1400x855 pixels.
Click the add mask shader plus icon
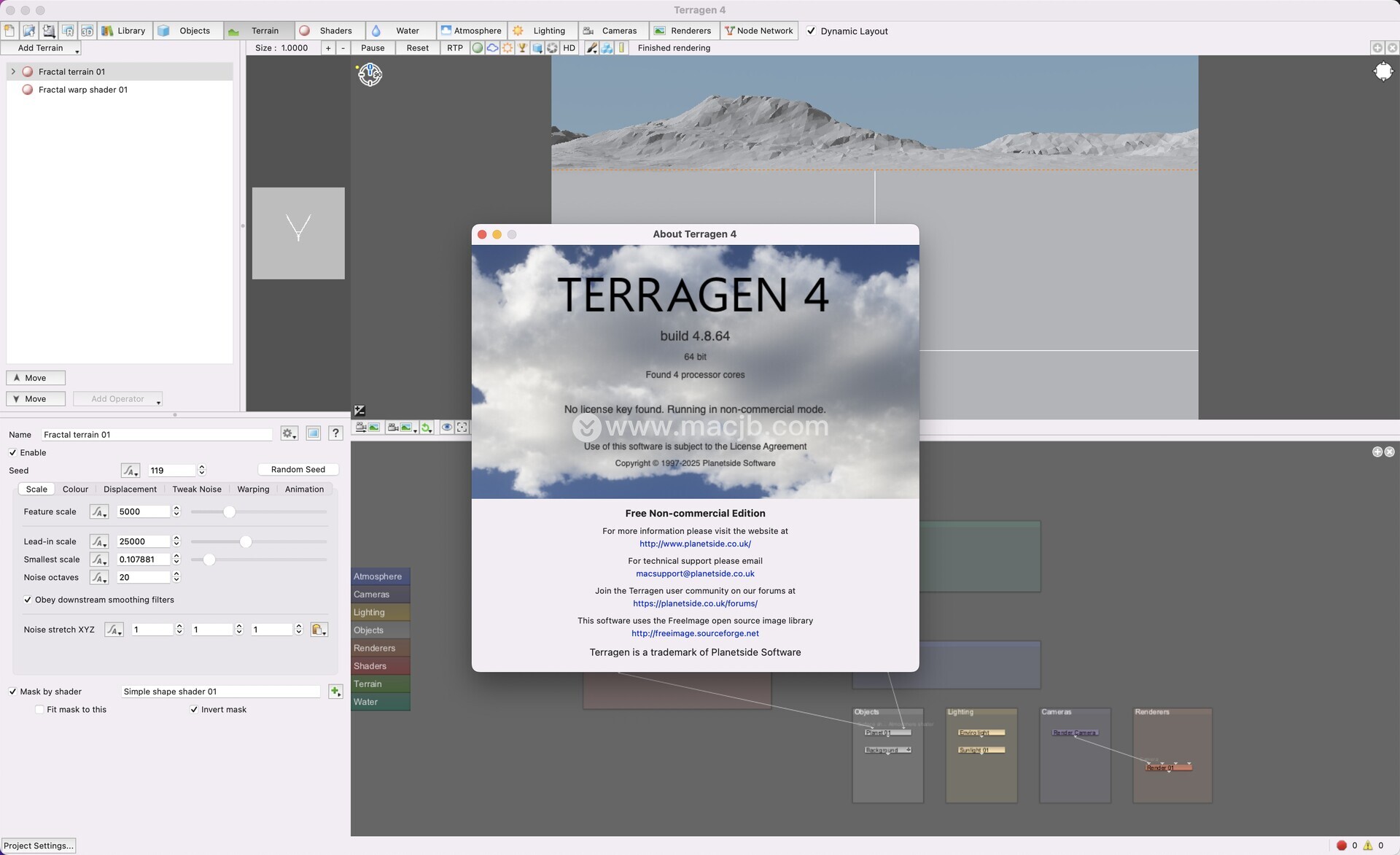(335, 691)
